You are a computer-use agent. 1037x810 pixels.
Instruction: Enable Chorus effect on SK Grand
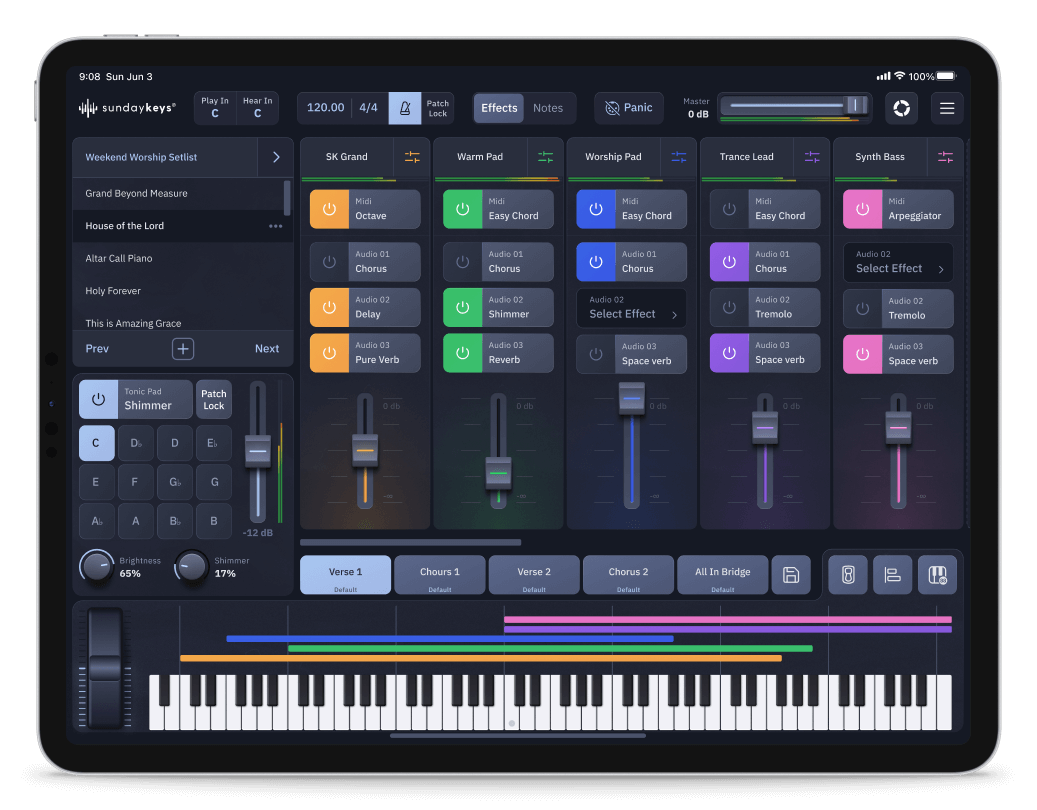pos(329,262)
